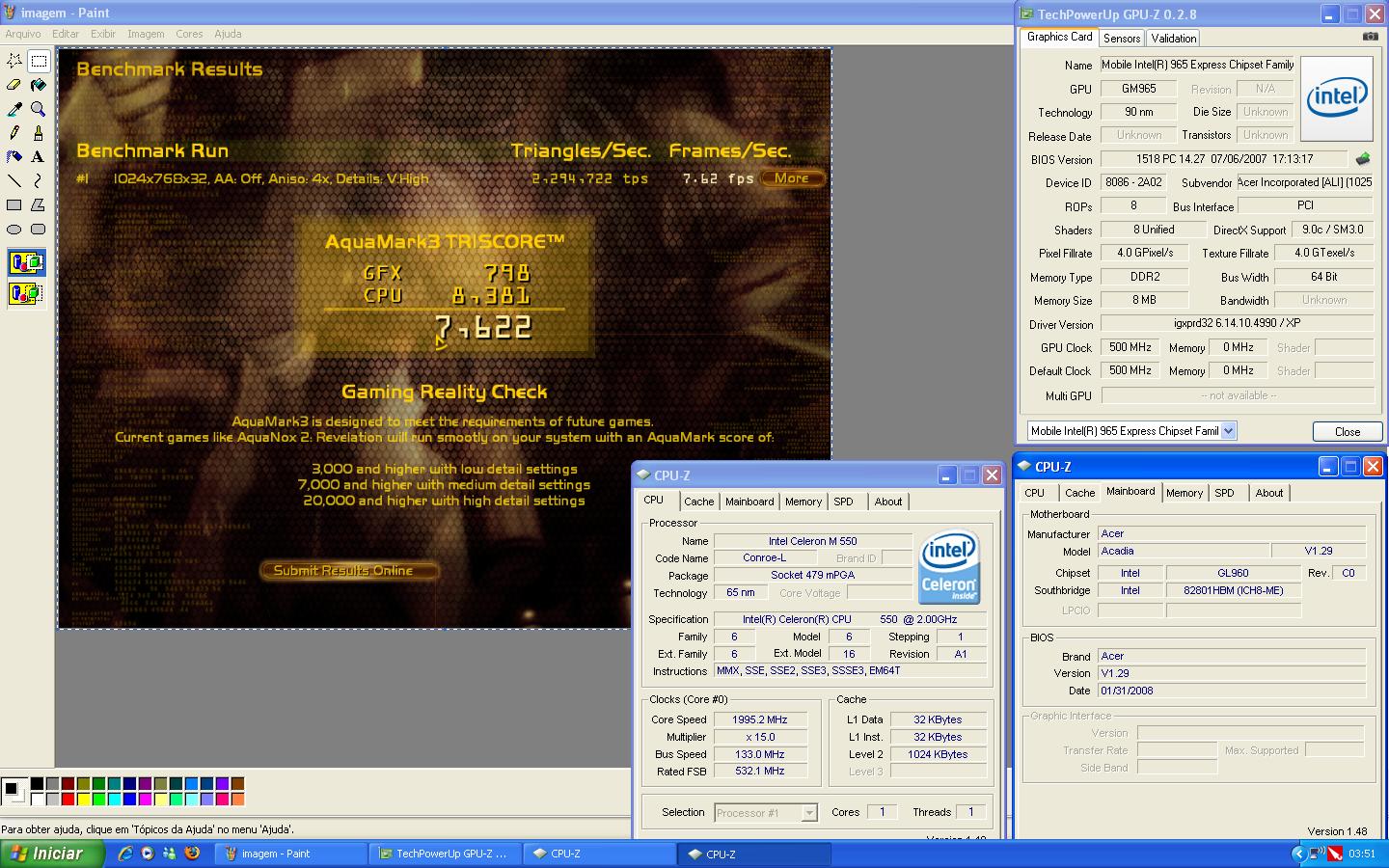Screen dimensions: 1389x868
Task: Switch to TechPowerUp GPU-Z taskbar button
Action: pyautogui.click(x=447, y=854)
